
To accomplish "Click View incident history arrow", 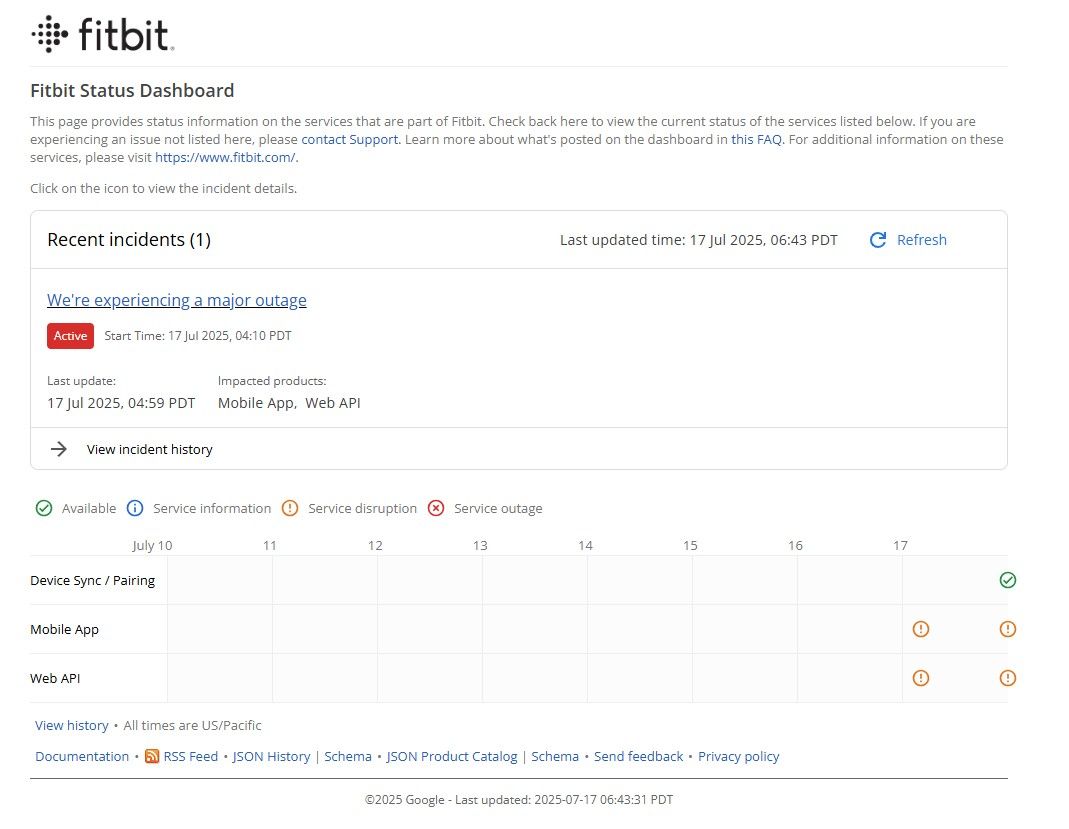I will [59, 449].
